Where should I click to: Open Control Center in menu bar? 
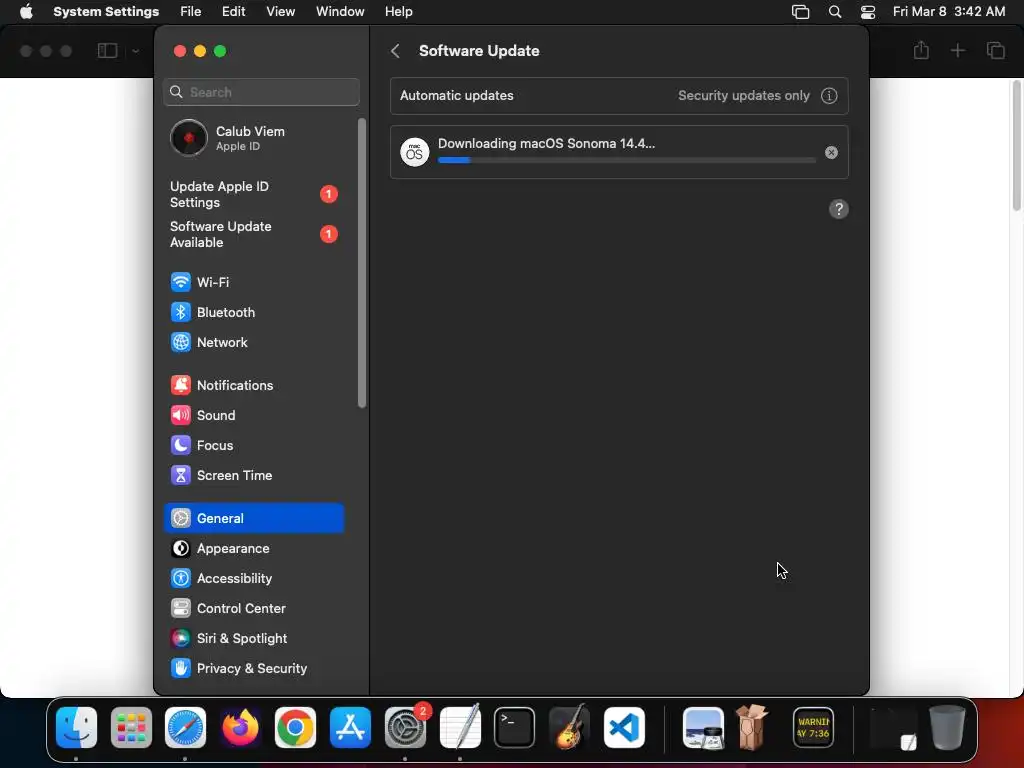[868, 12]
